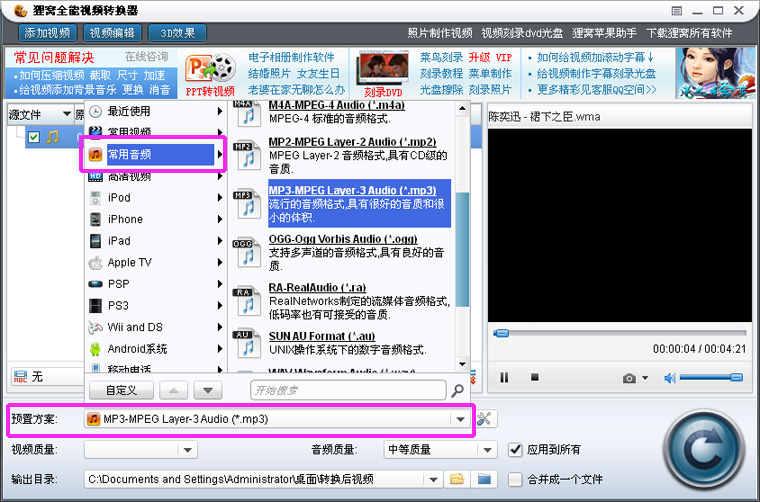Screen dimensions: 760x502
Task: Open the 照片制作视频 link
Action: (x=440, y=33)
